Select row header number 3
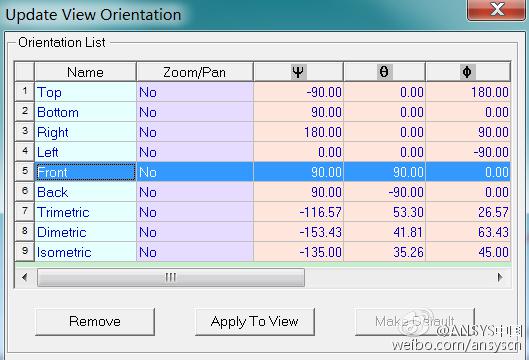The width and height of the screenshot is (529, 360). [x=25, y=132]
